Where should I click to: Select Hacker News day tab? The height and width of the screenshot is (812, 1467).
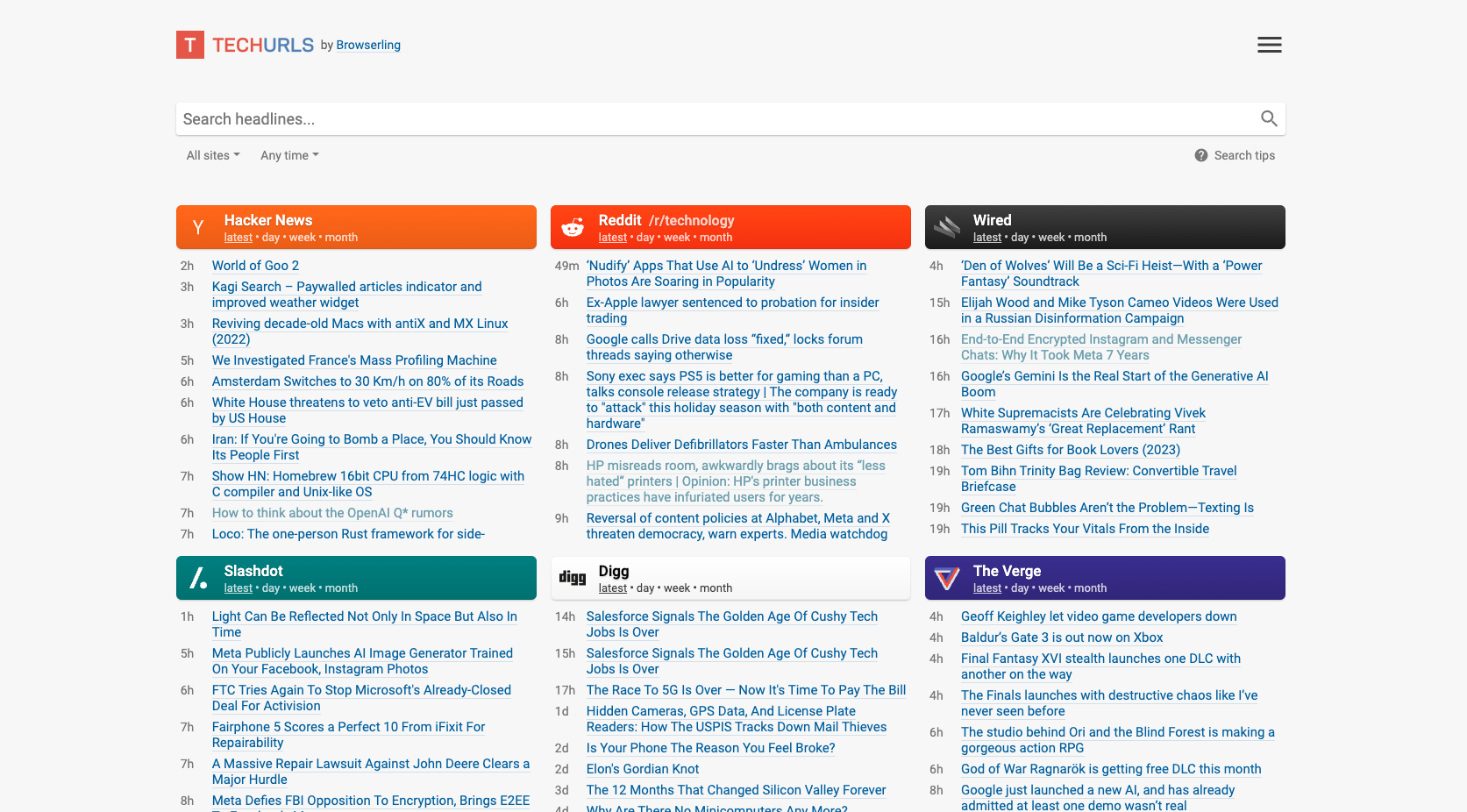(271, 238)
